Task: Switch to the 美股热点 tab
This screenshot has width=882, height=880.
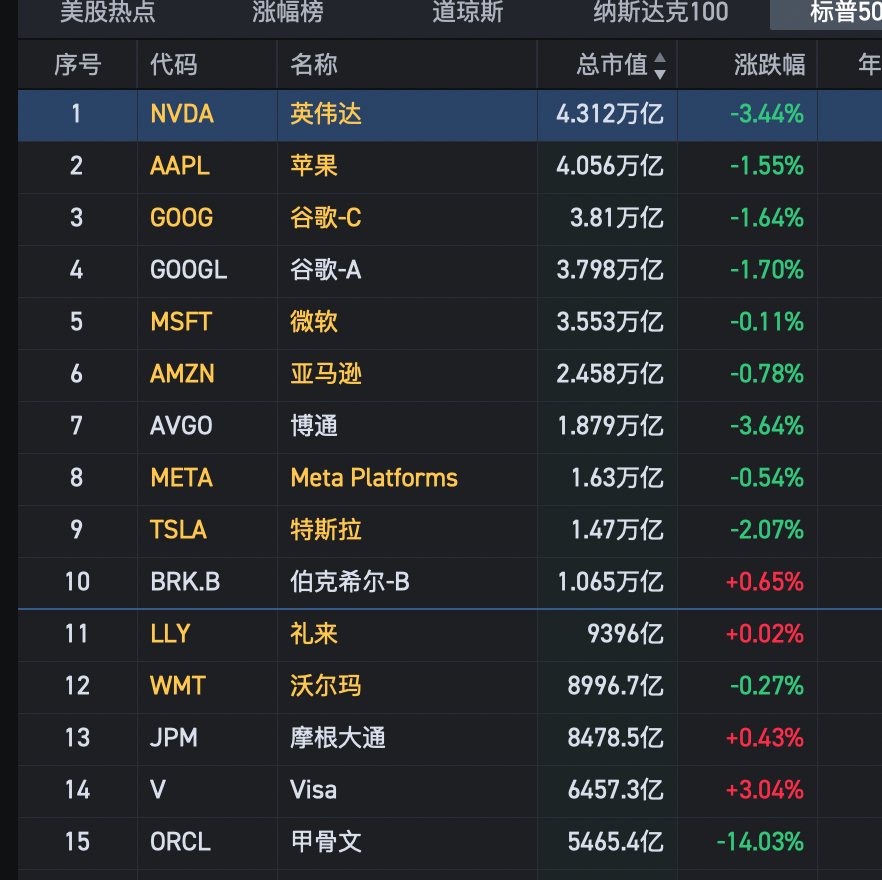Action: pyautogui.click(x=107, y=12)
